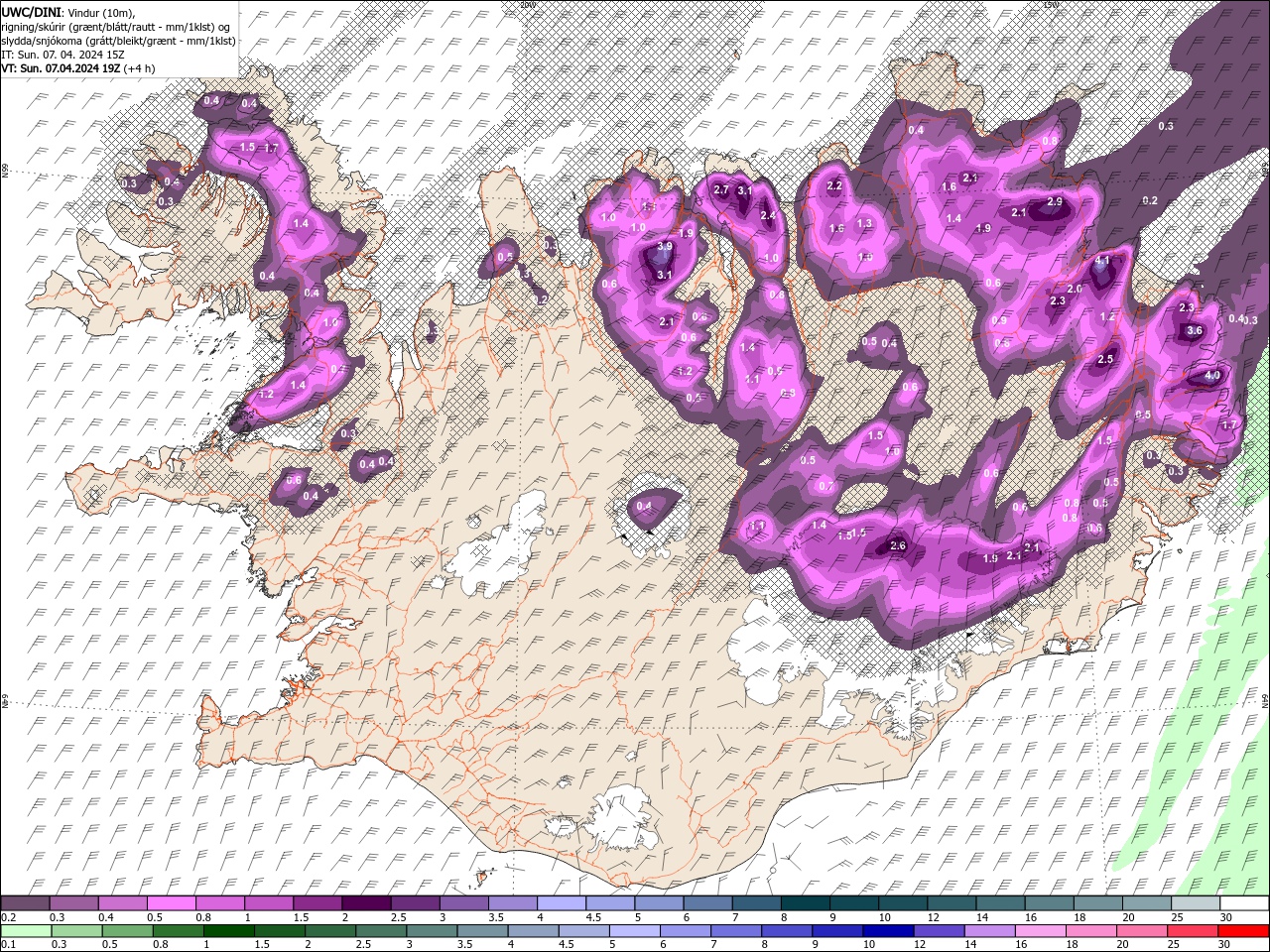Click the VT: Sun. 07.04.2024 19Z (+4 h) line
Image resolution: width=1270 pixels, height=952 pixels.
click(x=78, y=68)
